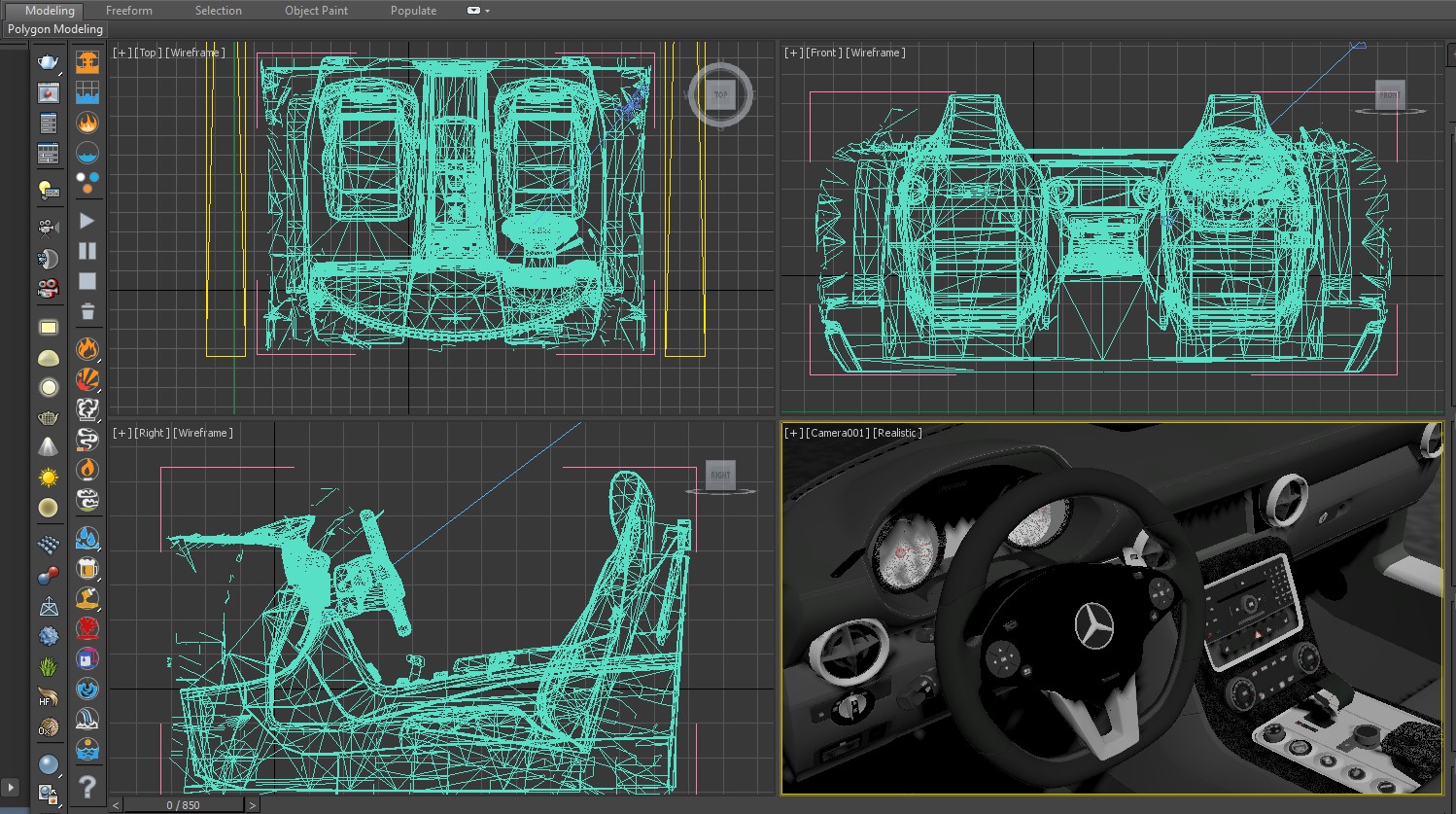Create a V-Ray dome camera
1456x814 pixels.
point(49,259)
